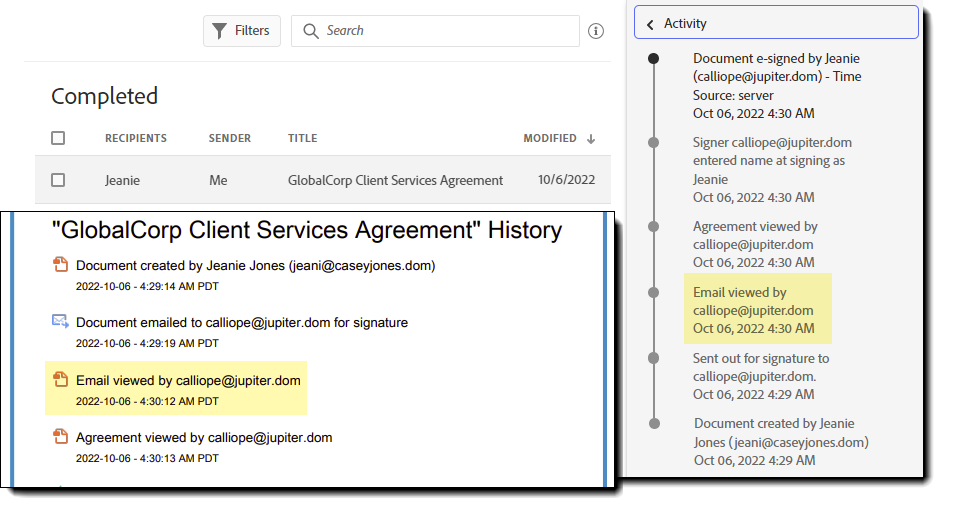Click the Document emailed envelope icon

coord(60,321)
